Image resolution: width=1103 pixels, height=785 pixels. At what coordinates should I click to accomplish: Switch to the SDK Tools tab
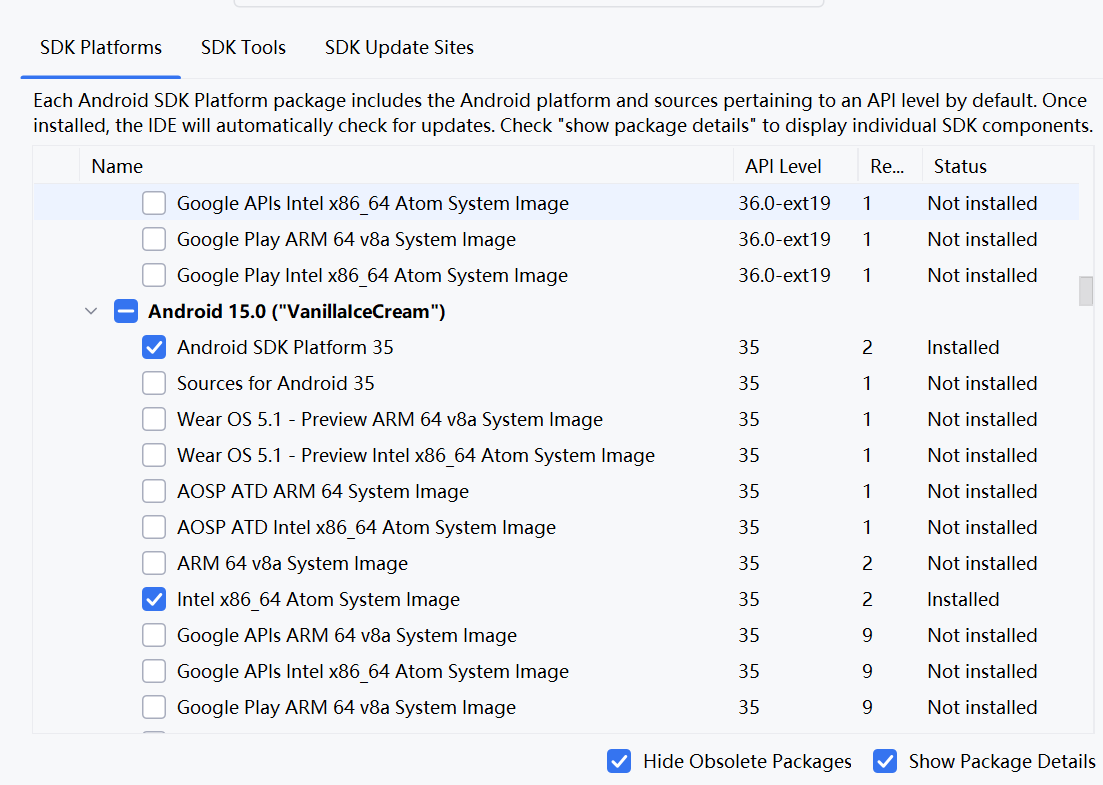coord(243,47)
